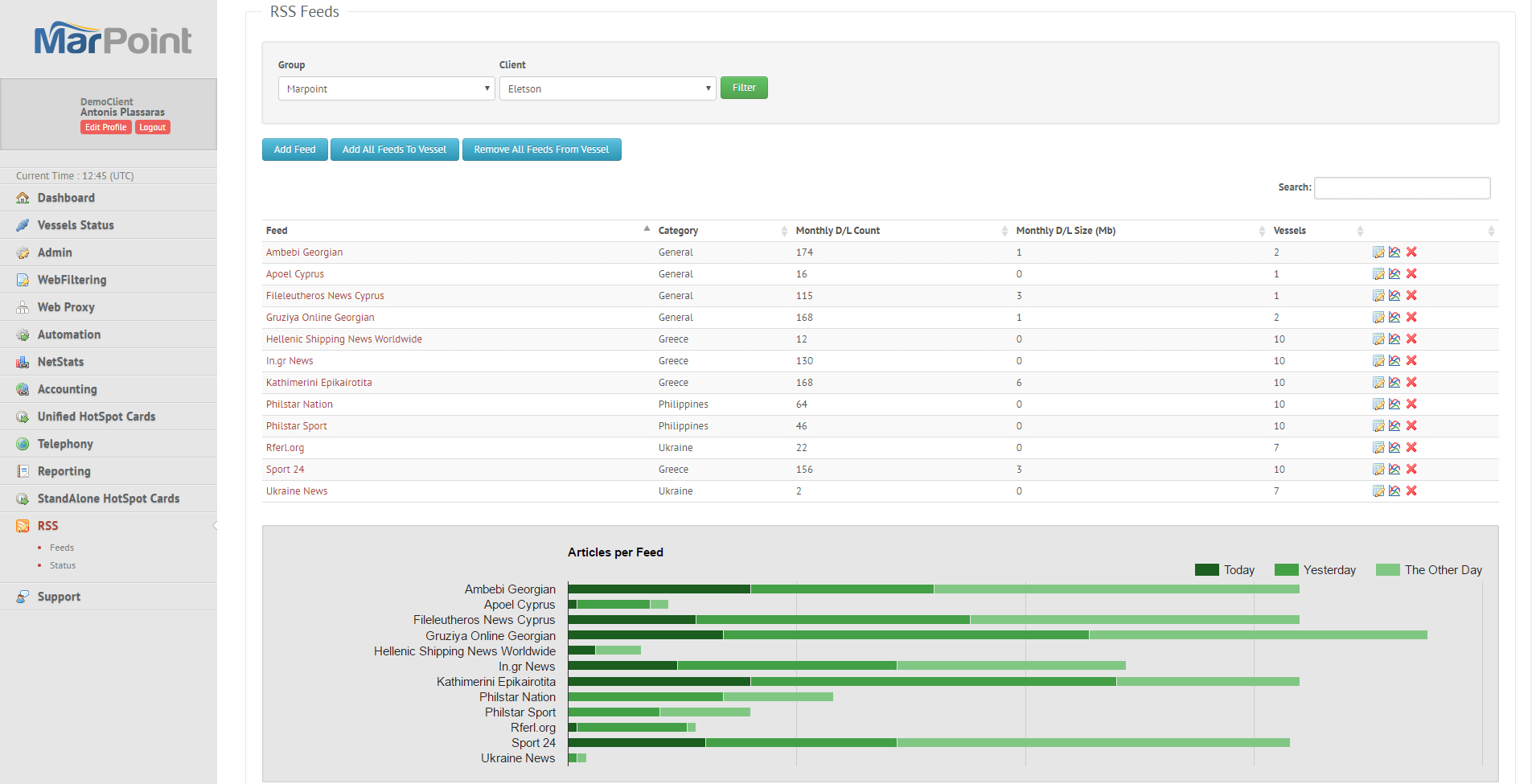The width and height of the screenshot is (1532, 784).
Task: Click the NetStats bar chart icon
Action: (23, 362)
